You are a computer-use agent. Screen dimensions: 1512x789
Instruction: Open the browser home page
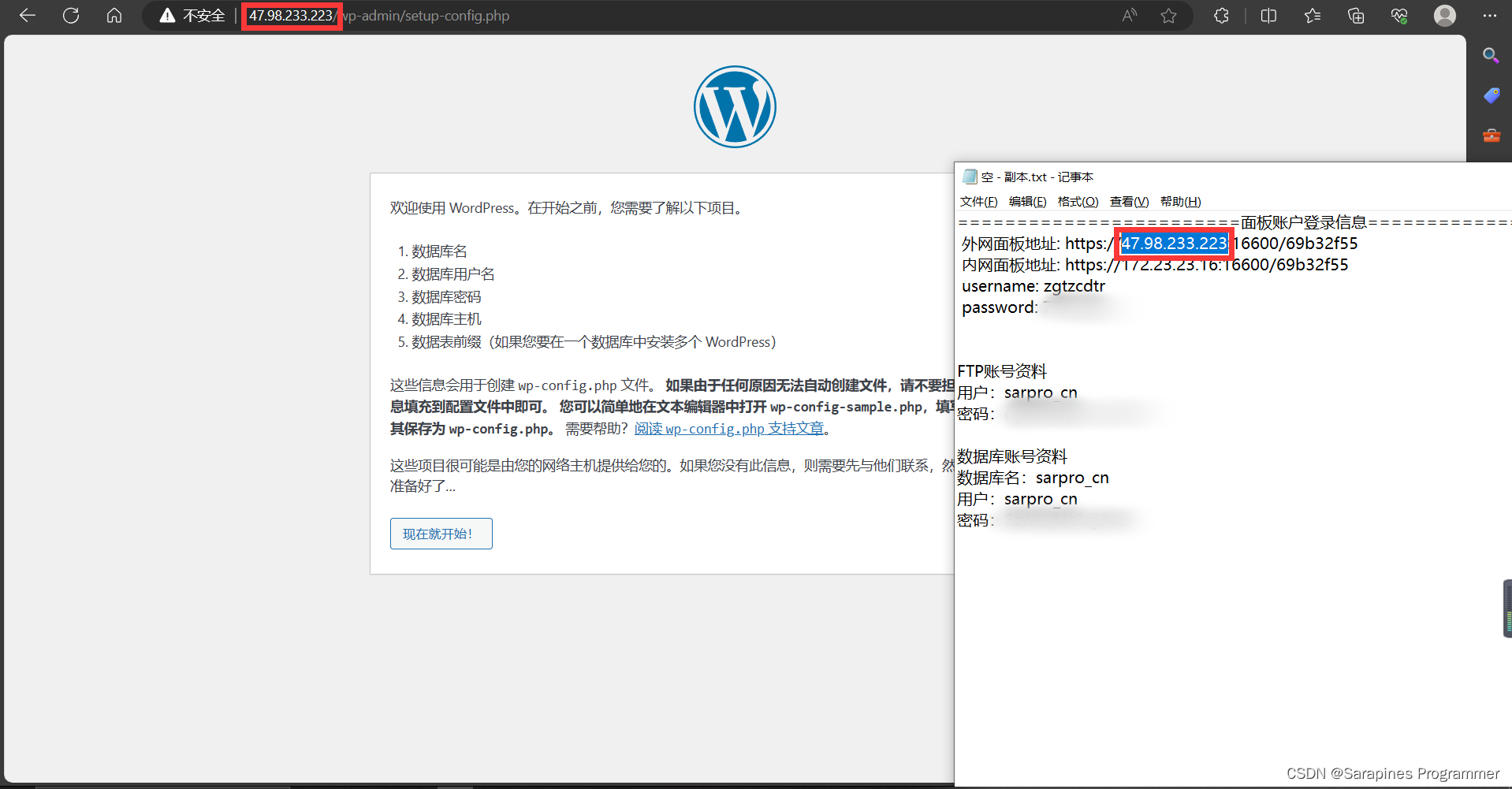(114, 16)
